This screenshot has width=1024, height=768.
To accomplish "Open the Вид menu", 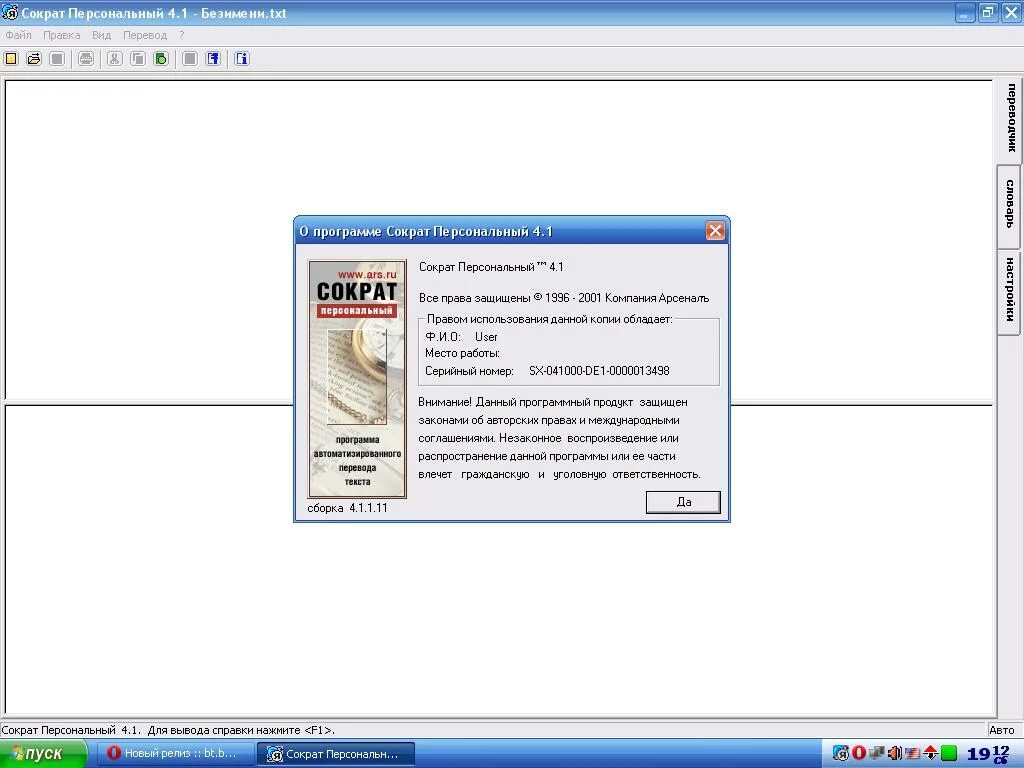I will (101, 35).
